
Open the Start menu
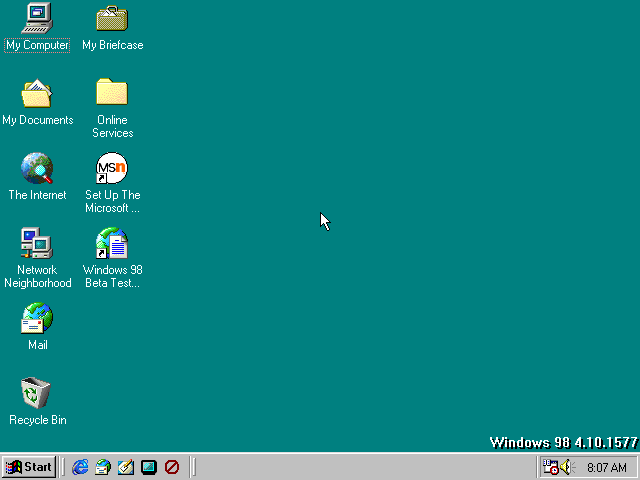(x=29, y=467)
